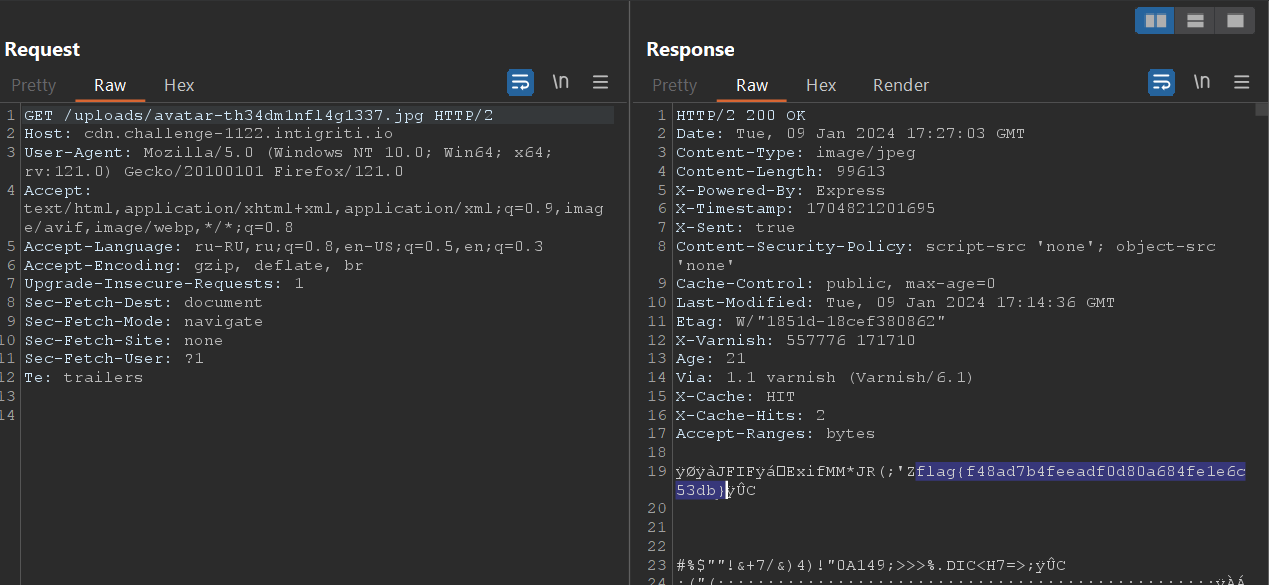Show non-printable characters in Response panel

pyautogui.click(x=1201, y=83)
